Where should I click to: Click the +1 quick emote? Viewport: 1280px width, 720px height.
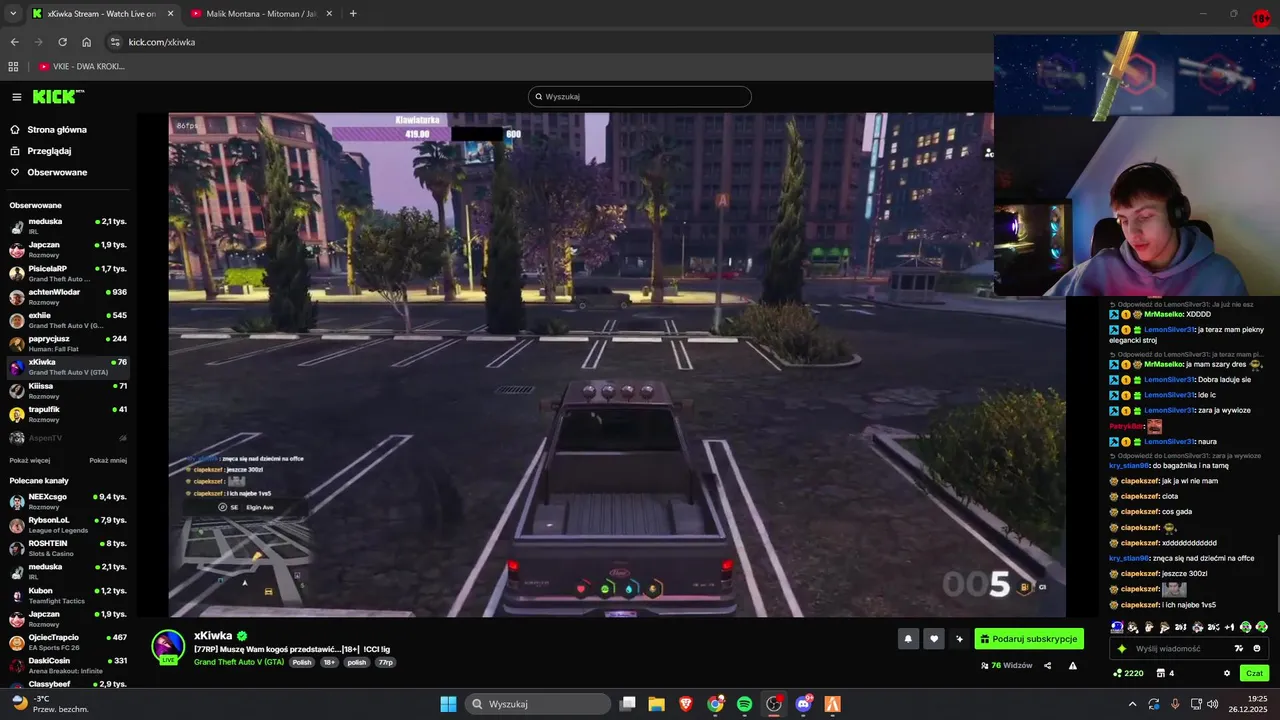tap(1229, 627)
